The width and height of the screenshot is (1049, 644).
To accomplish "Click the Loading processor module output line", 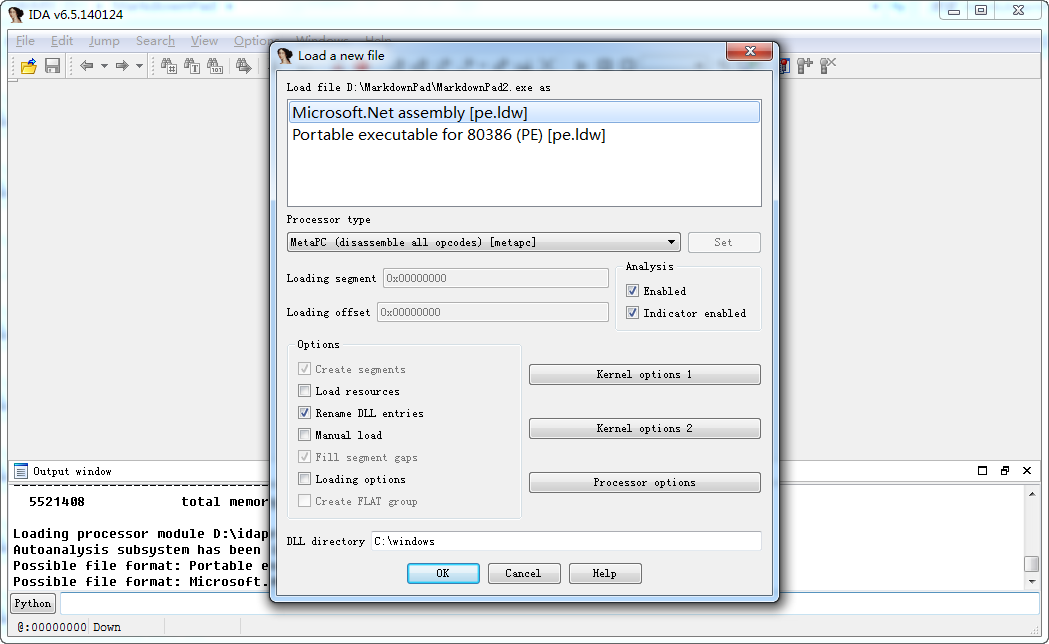I will click(x=140, y=534).
